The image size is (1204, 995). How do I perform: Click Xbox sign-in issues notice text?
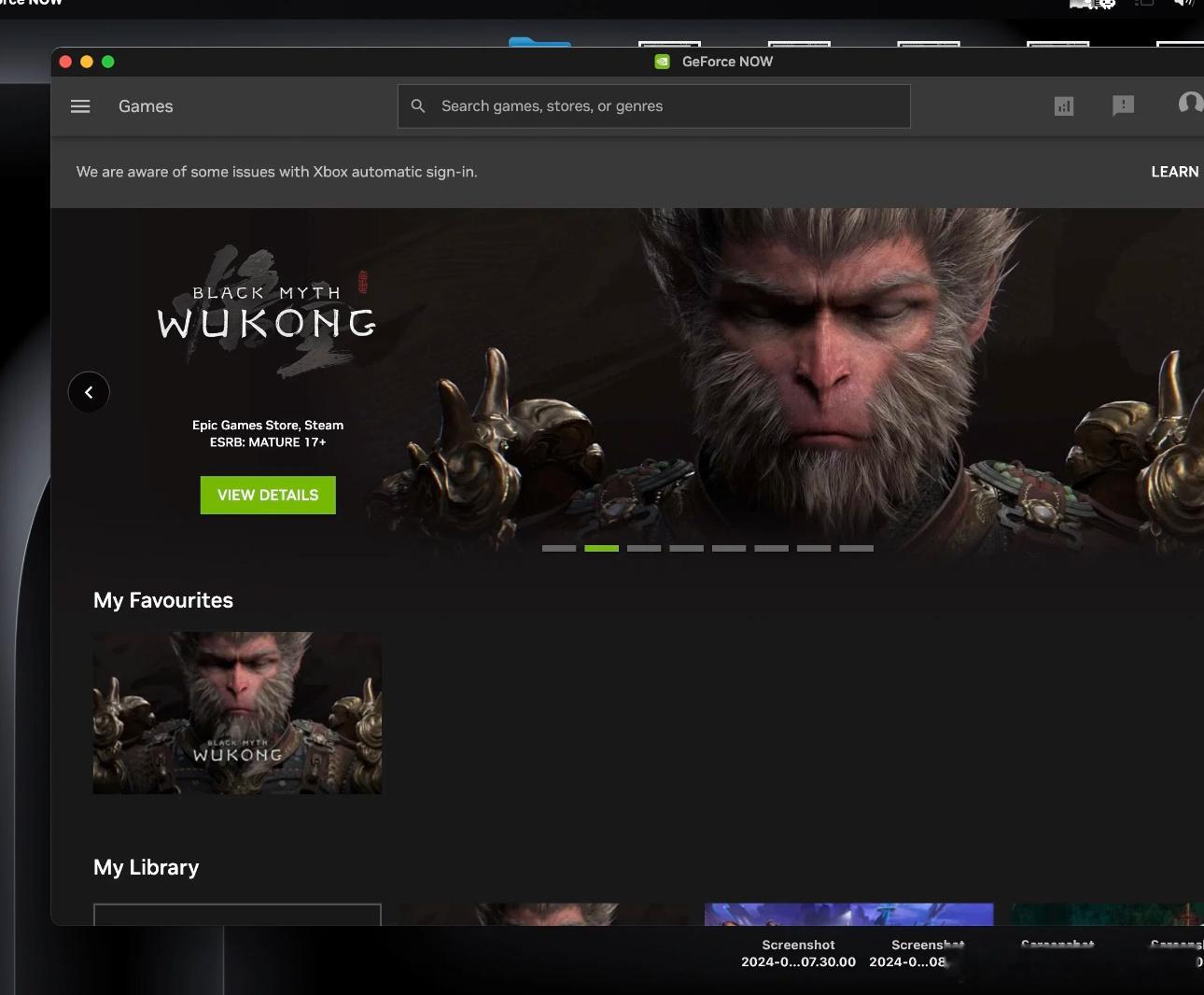pyautogui.click(x=277, y=172)
